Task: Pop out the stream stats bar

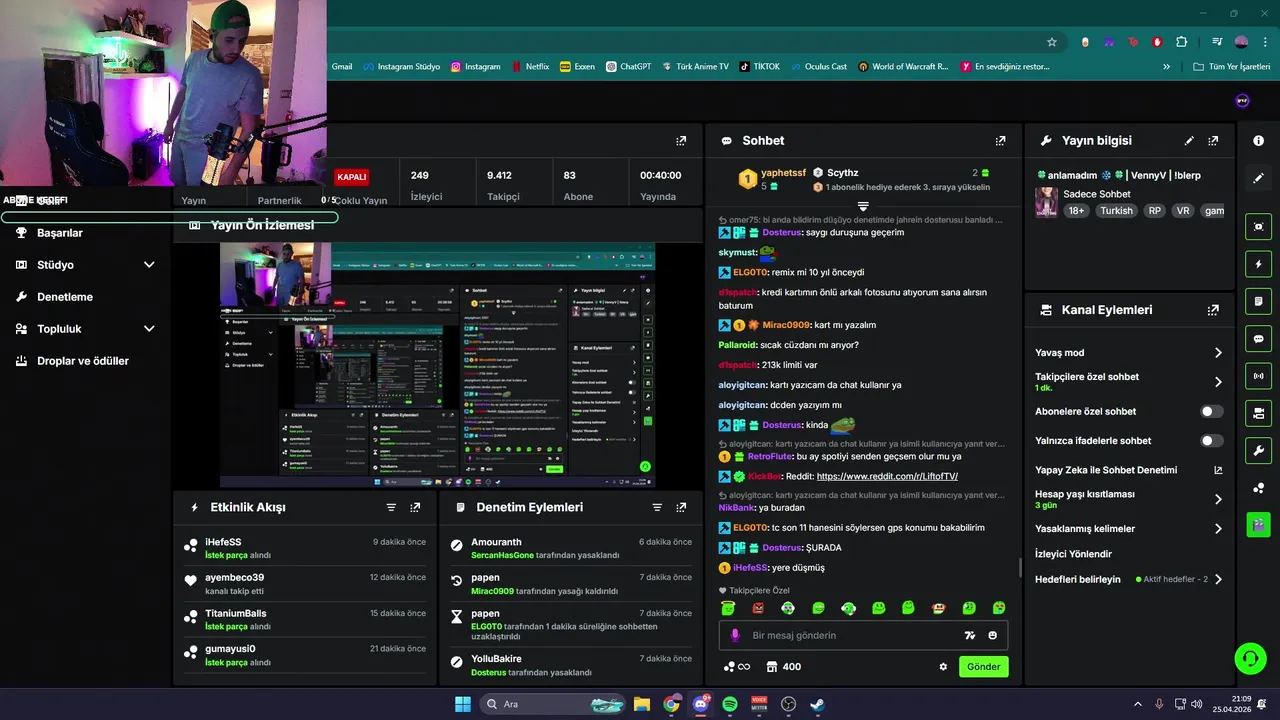Action: point(681,141)
